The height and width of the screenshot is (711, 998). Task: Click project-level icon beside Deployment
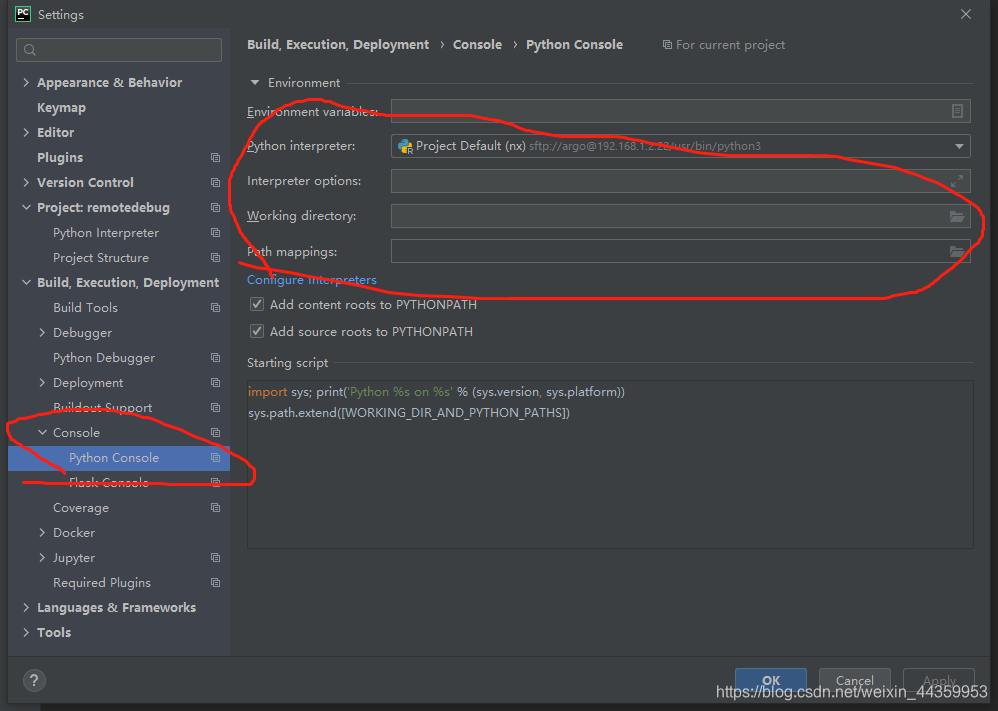point(215,383)
